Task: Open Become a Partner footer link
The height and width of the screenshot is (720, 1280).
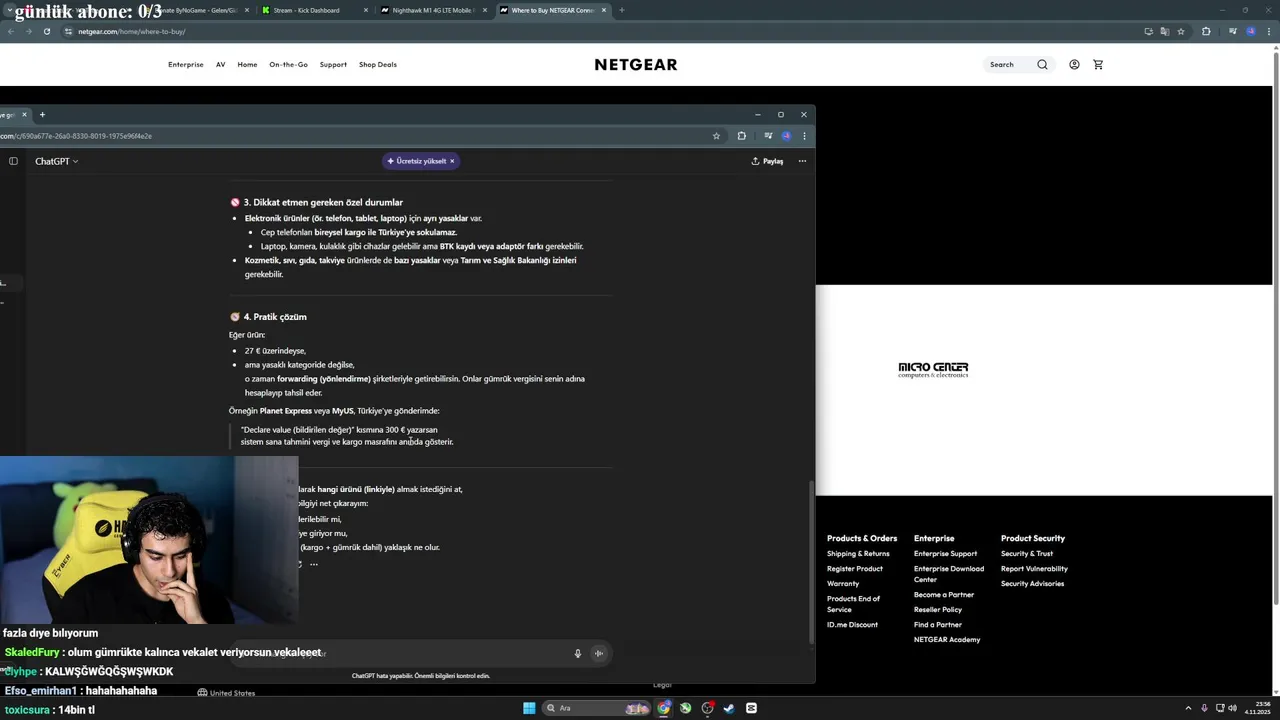Action: pos(944,595)
